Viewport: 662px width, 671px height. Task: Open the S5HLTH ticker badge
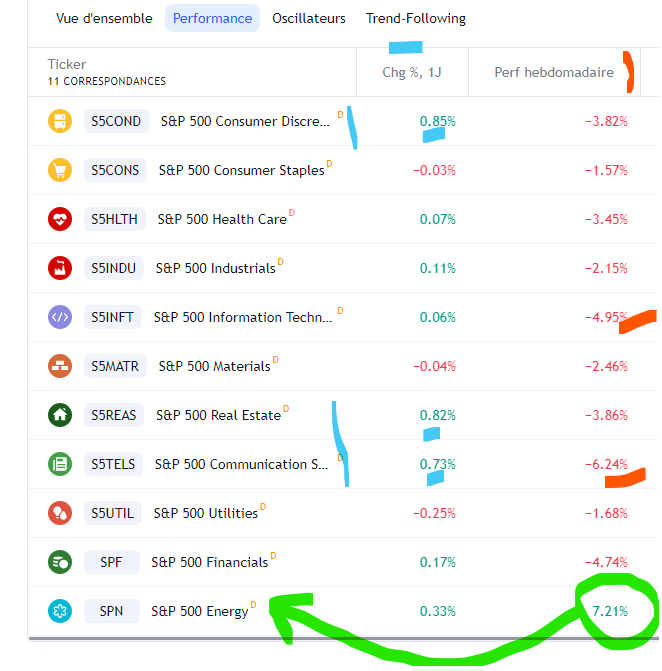(114, 219)
